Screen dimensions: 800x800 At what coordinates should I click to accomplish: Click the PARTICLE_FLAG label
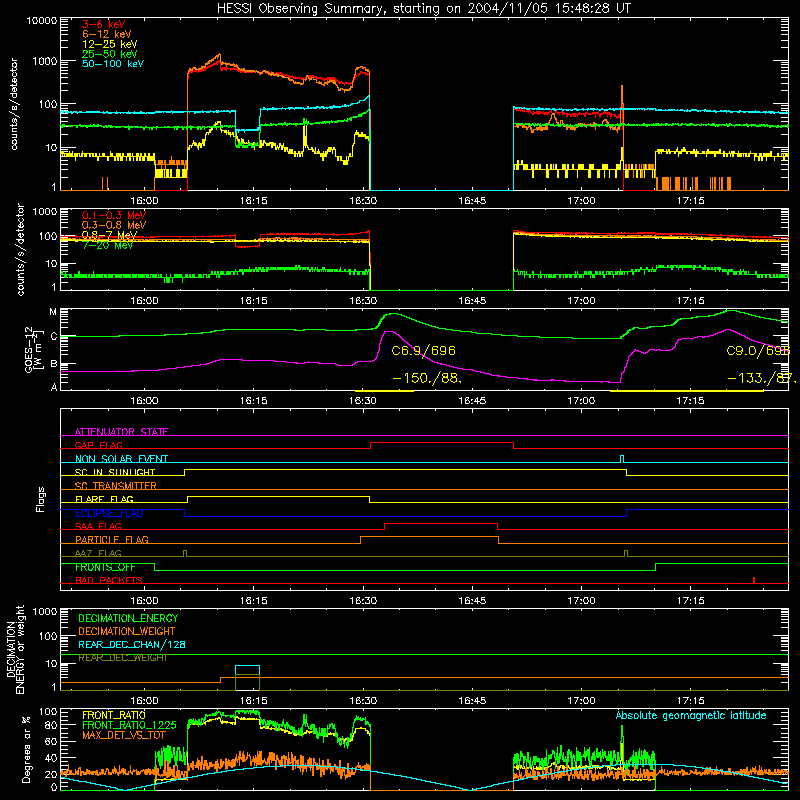(112, 539)
